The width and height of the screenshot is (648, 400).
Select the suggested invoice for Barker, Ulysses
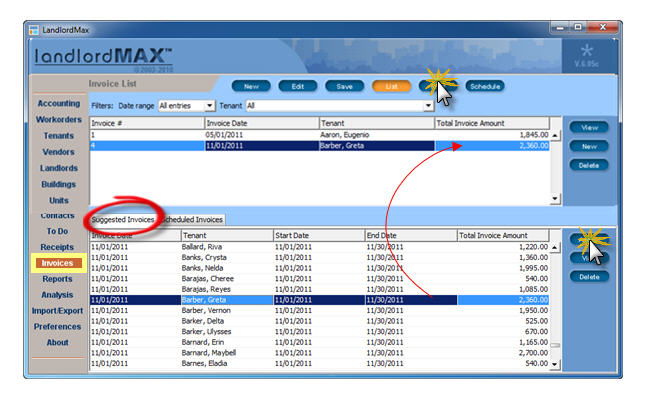coord(319,332)
